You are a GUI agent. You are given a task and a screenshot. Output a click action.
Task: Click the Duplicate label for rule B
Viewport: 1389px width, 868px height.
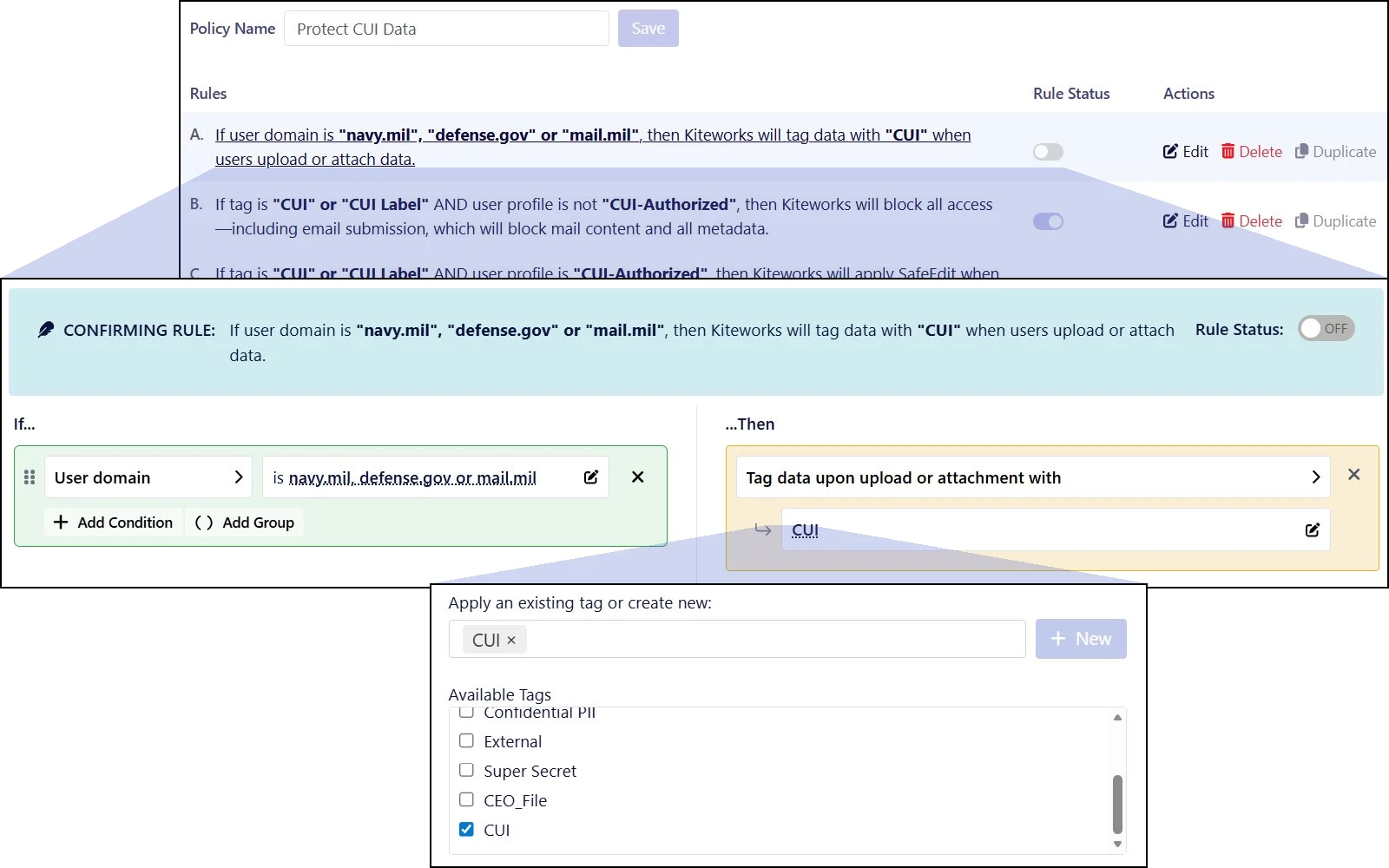pos(1344,220)
